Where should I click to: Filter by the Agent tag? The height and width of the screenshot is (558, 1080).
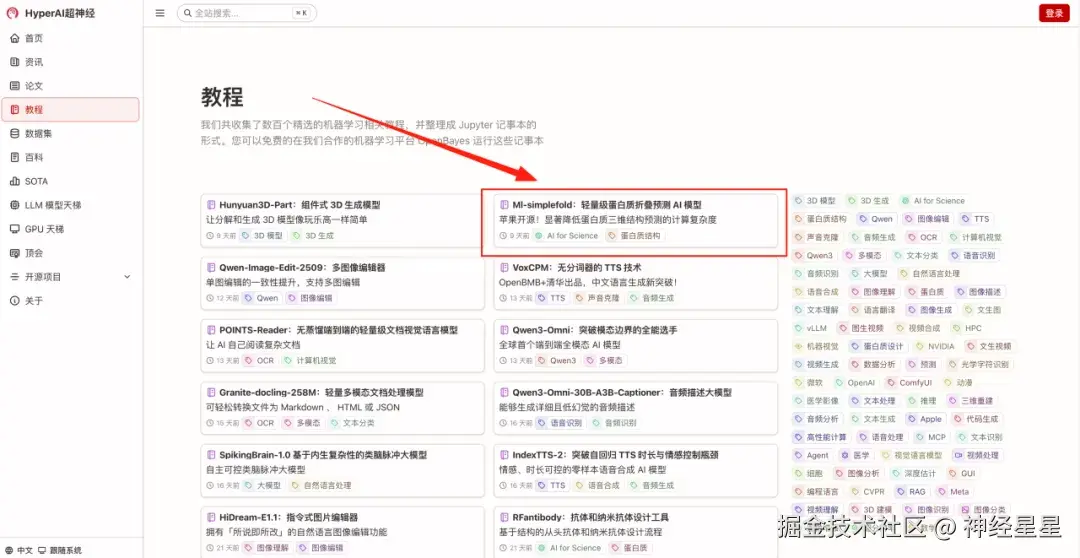[x=811, y=455]
